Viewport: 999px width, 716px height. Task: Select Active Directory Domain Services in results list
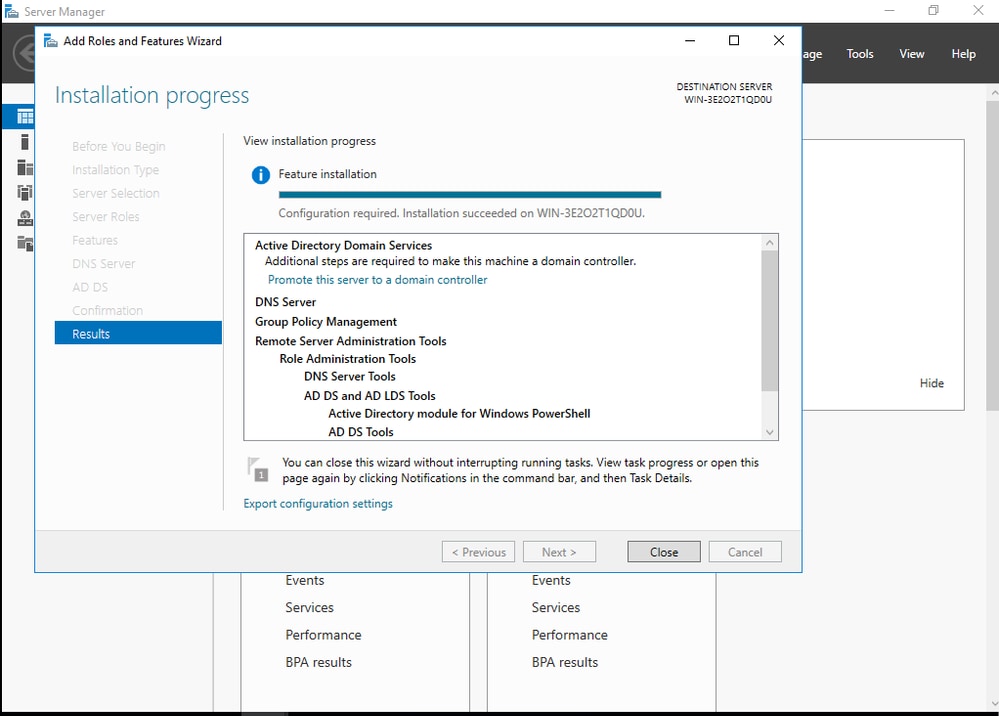[343, 245]
